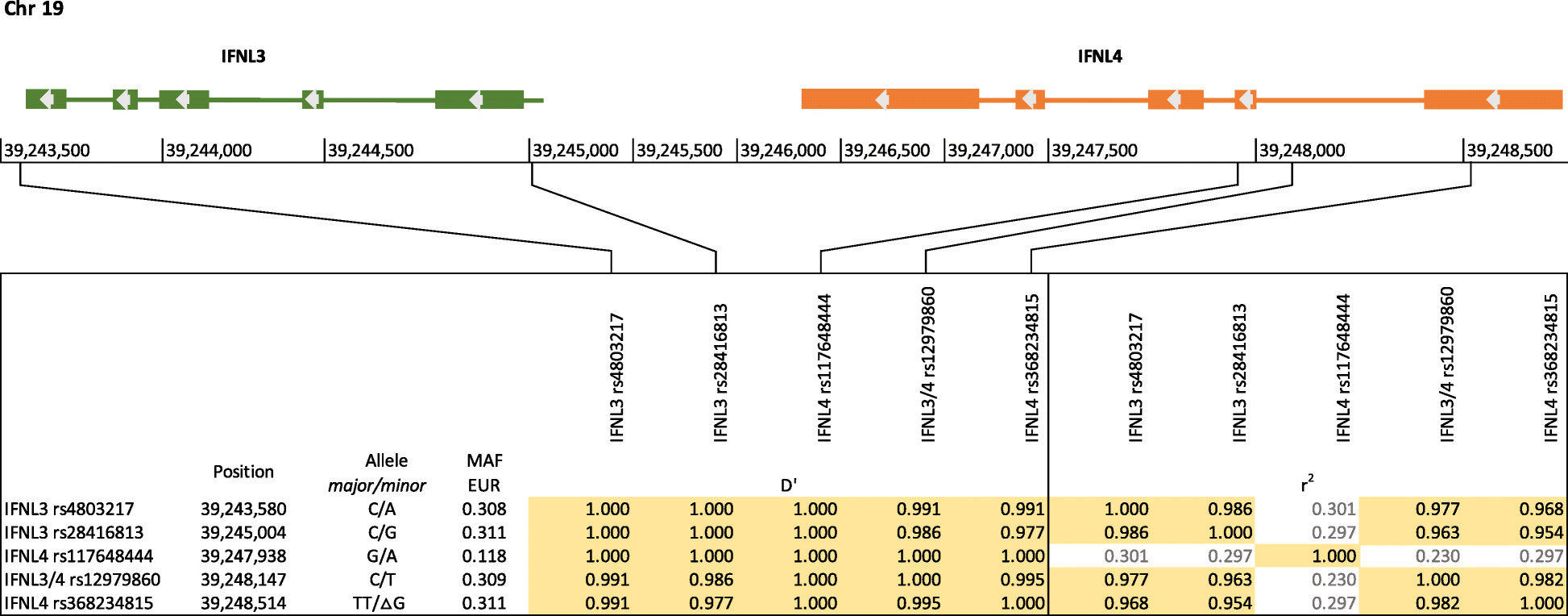Click axis tick label 39,248,000
1568x616 pixels.
(1302, 151)
